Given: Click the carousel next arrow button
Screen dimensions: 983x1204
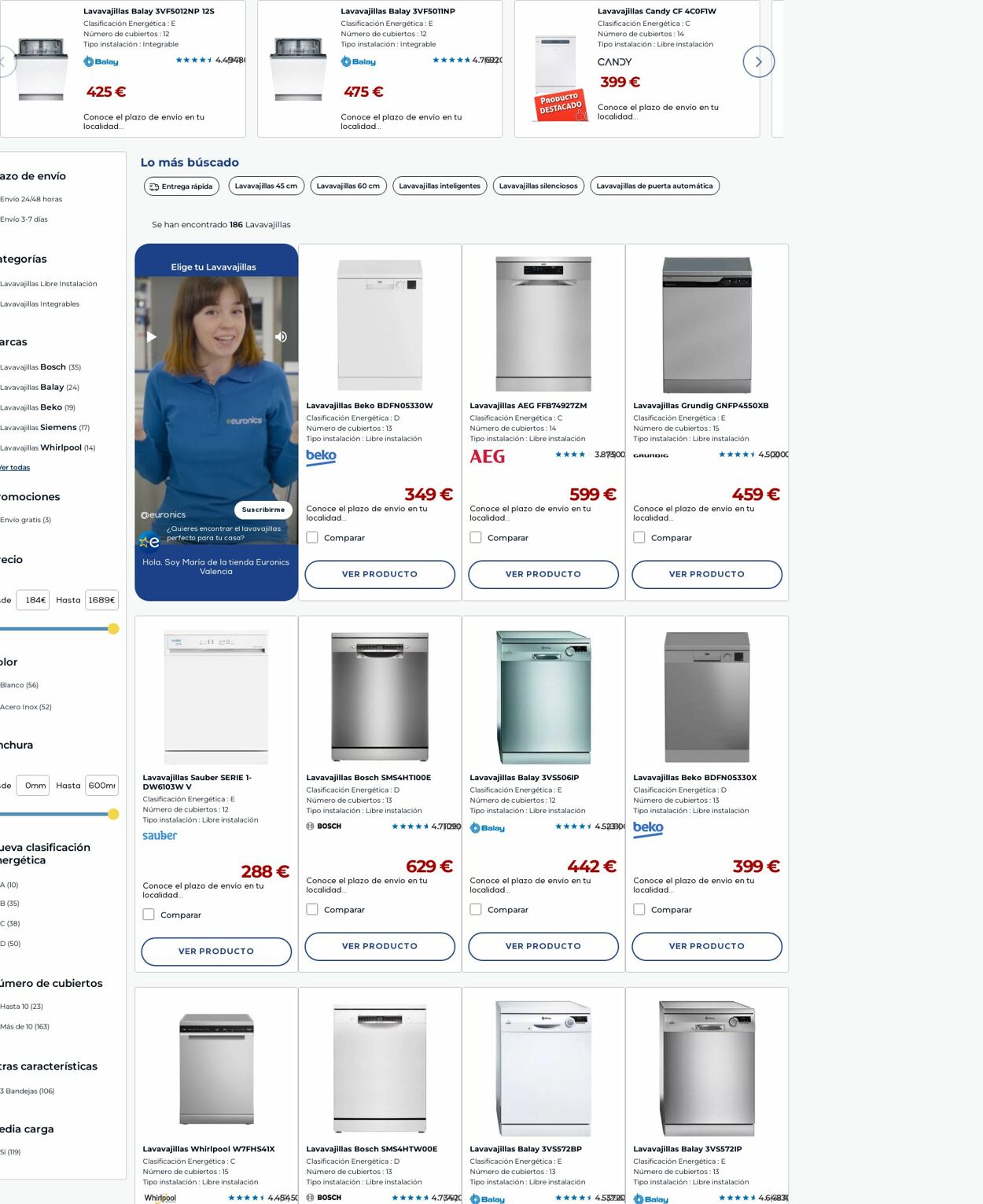Looking at the screenshot, I should pyautogui.click(x=758, y=61).
